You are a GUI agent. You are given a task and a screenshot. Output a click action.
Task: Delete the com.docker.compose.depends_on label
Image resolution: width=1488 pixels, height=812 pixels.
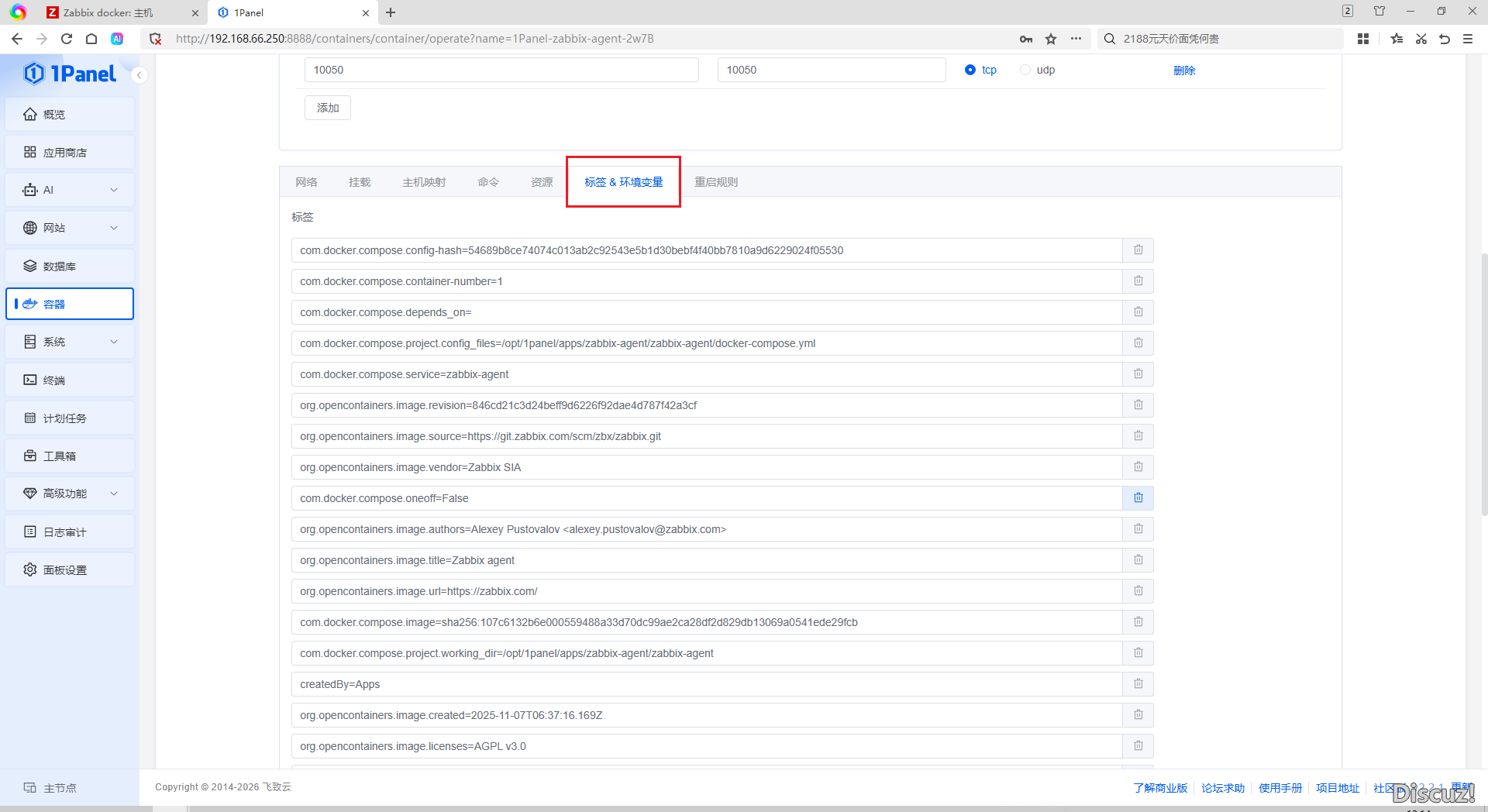[x=1138, y=312]
